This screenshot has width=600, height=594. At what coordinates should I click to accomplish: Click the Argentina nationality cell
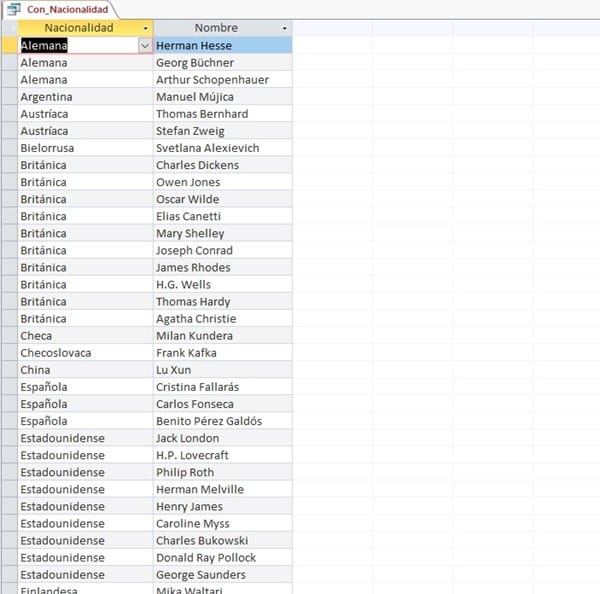coord(85,97)
